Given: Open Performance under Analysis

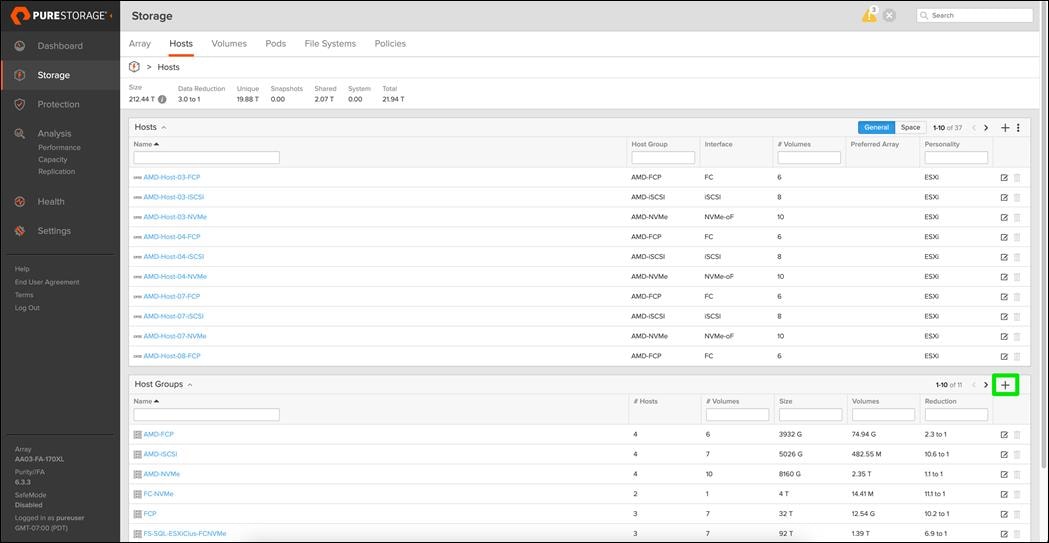Looking at the screenshot, I should [59, 148].
